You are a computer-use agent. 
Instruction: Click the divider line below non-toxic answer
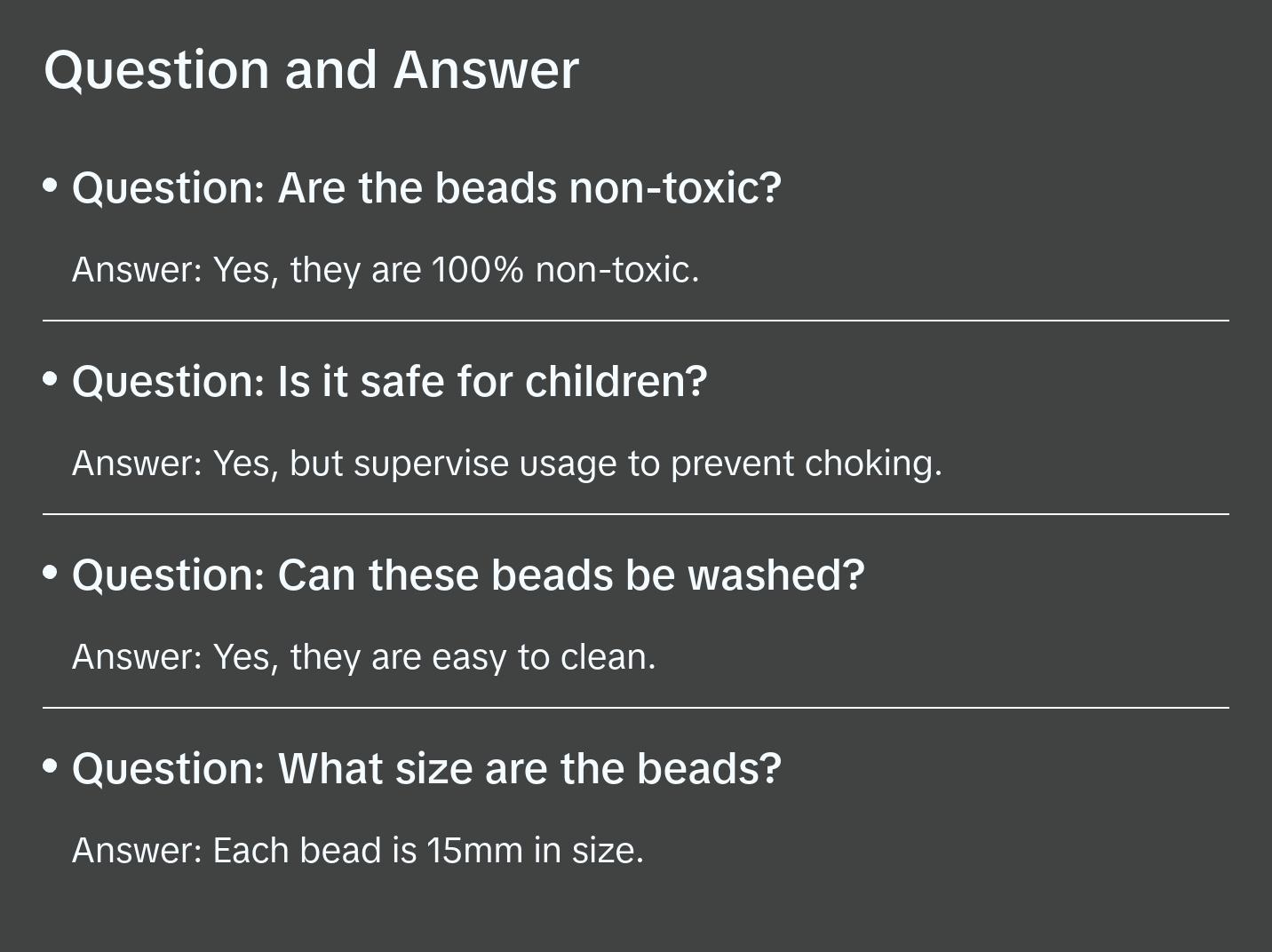pos(636,321)
